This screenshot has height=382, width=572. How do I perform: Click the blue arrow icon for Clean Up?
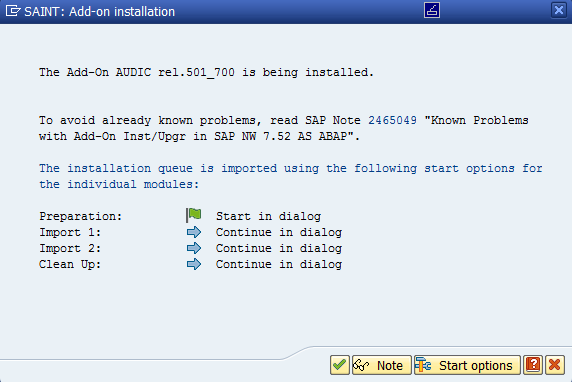(194, 264)
